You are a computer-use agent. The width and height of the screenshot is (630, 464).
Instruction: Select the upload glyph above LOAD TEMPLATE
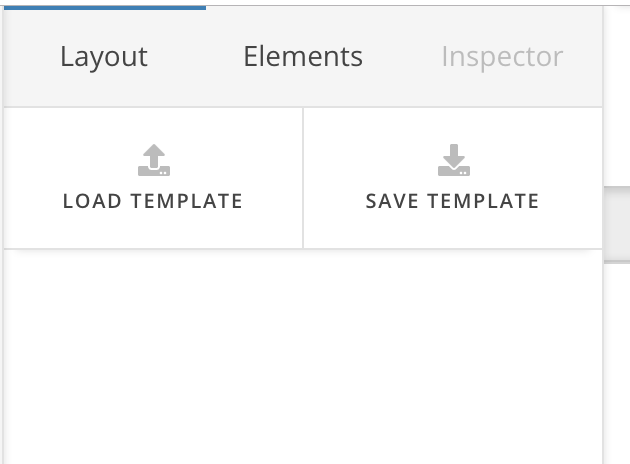(153, 160)
